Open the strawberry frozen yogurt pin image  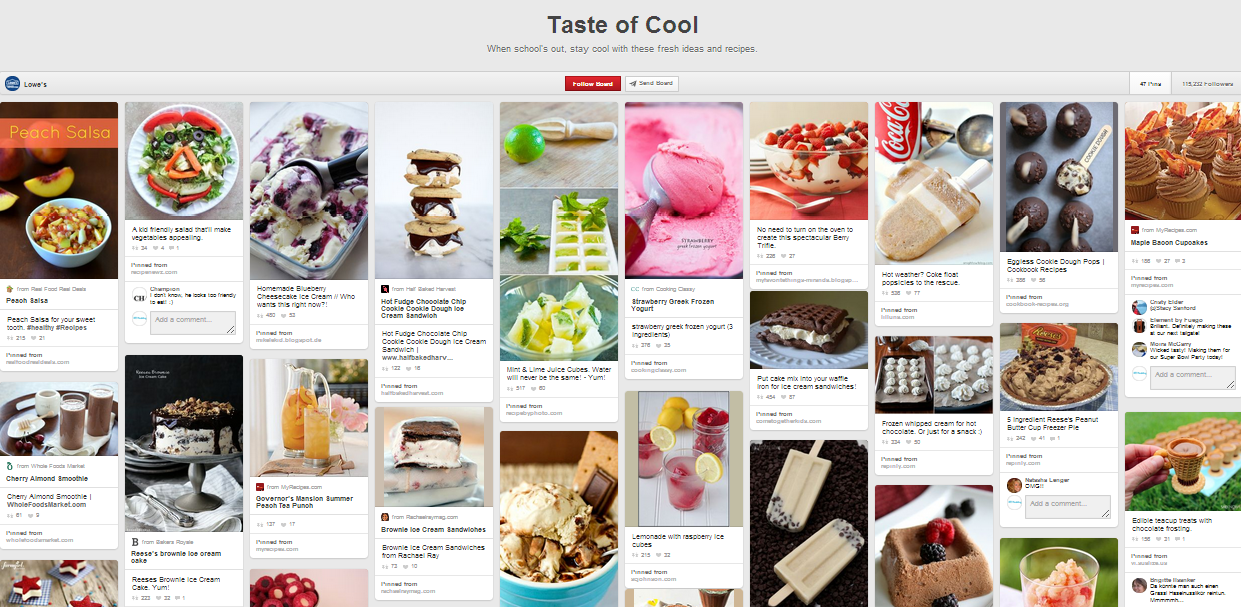[684, 190]
